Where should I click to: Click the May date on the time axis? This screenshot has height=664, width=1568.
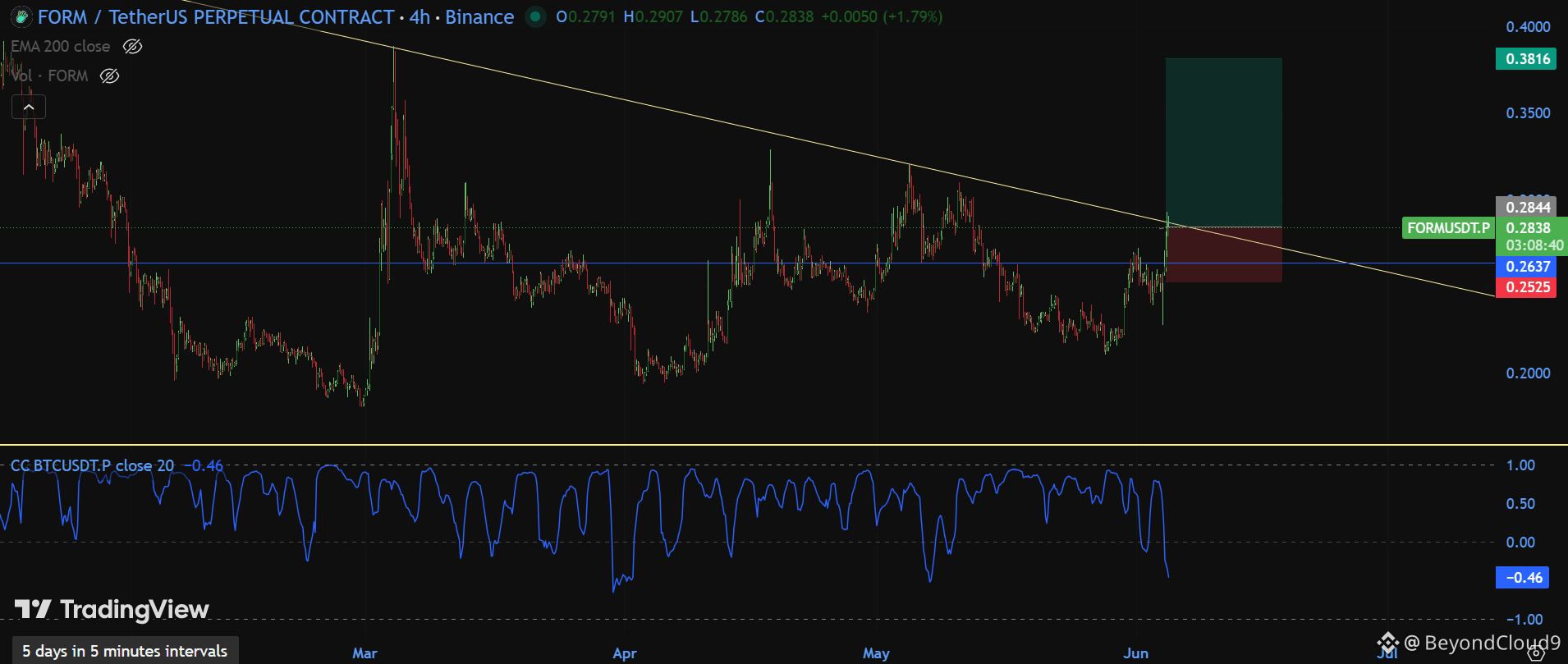click(876, 653)
